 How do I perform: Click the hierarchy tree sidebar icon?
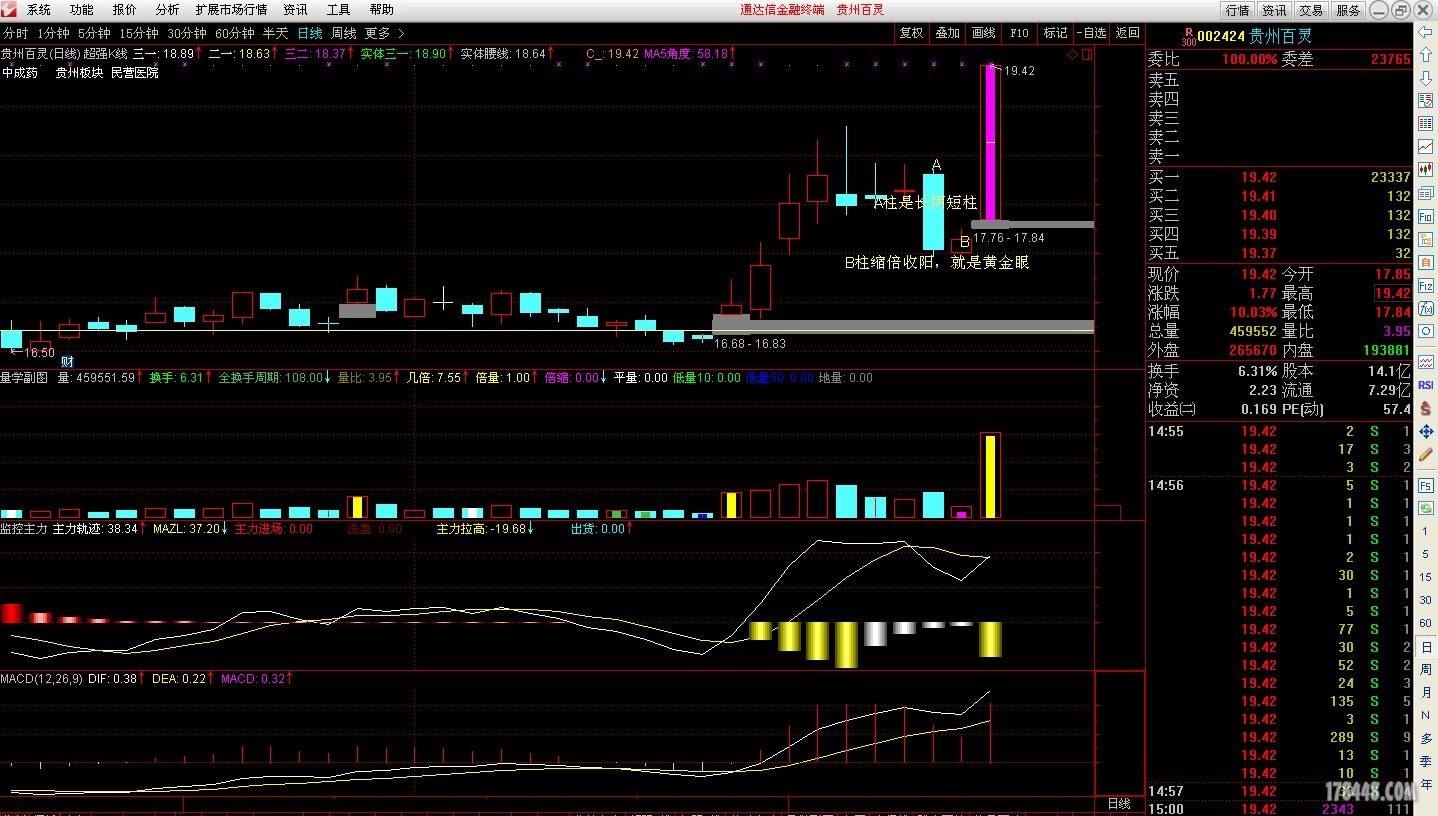(1425, 238)
